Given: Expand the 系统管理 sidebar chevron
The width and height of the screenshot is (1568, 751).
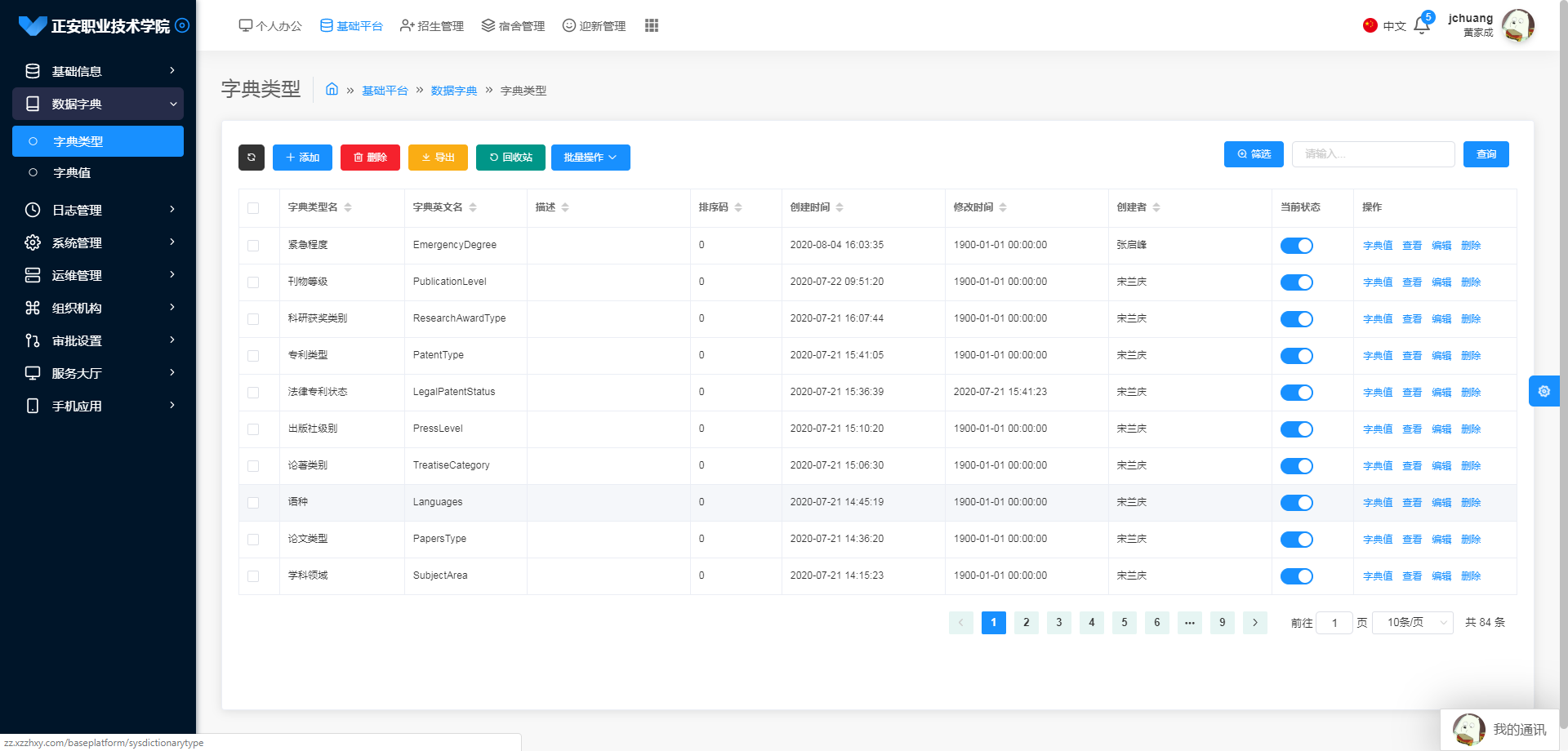Looking at the screenshot, I should [172, 242].
